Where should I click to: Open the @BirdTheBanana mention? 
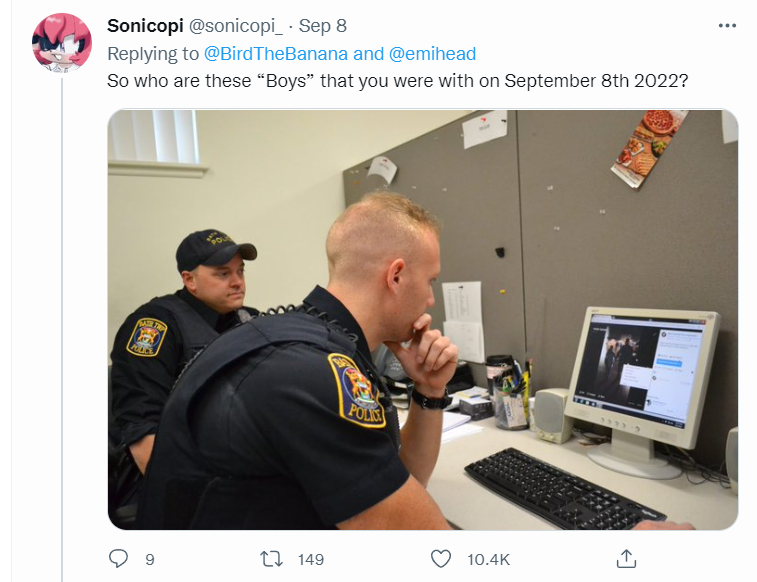(276, 54)
